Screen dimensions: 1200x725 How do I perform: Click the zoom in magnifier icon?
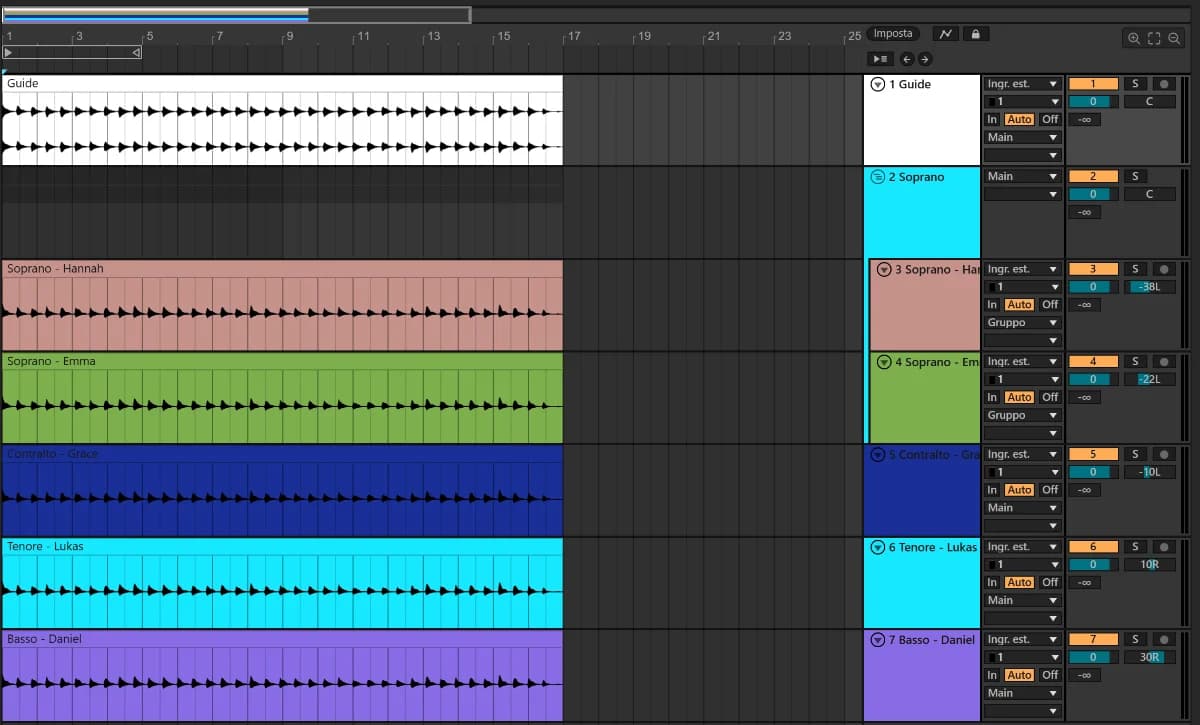click(x=1134, y=38)
